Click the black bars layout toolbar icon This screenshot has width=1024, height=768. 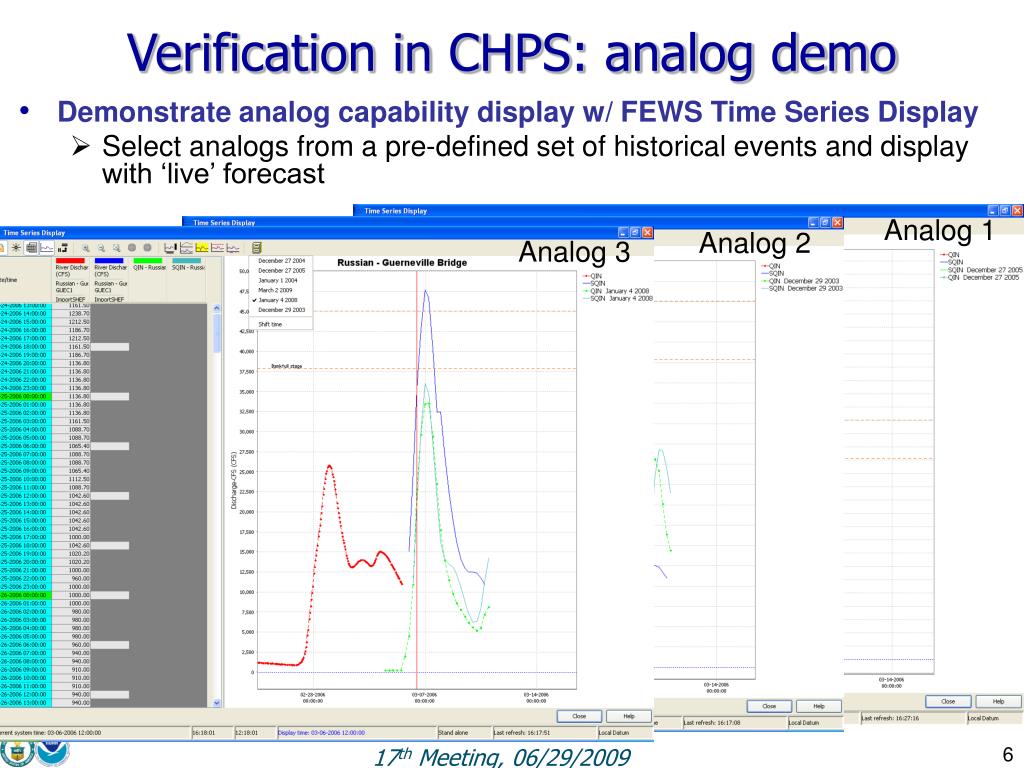click(63, 248)
